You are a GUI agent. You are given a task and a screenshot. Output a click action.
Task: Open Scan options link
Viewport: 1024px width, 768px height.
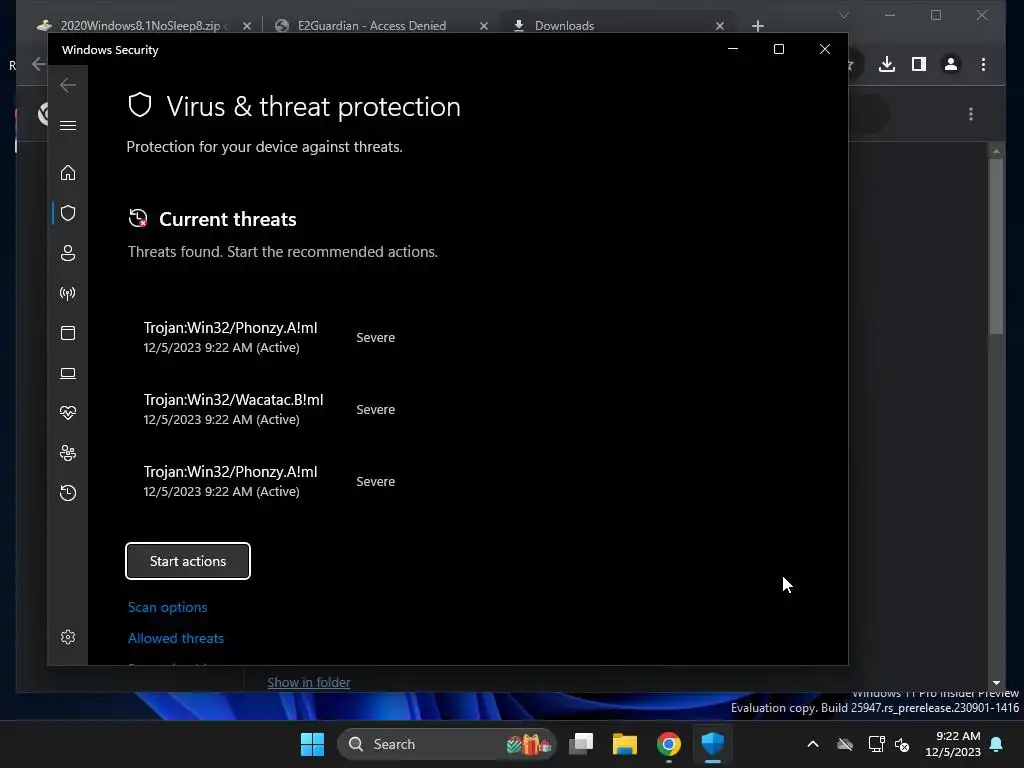(x=167, y=607)
